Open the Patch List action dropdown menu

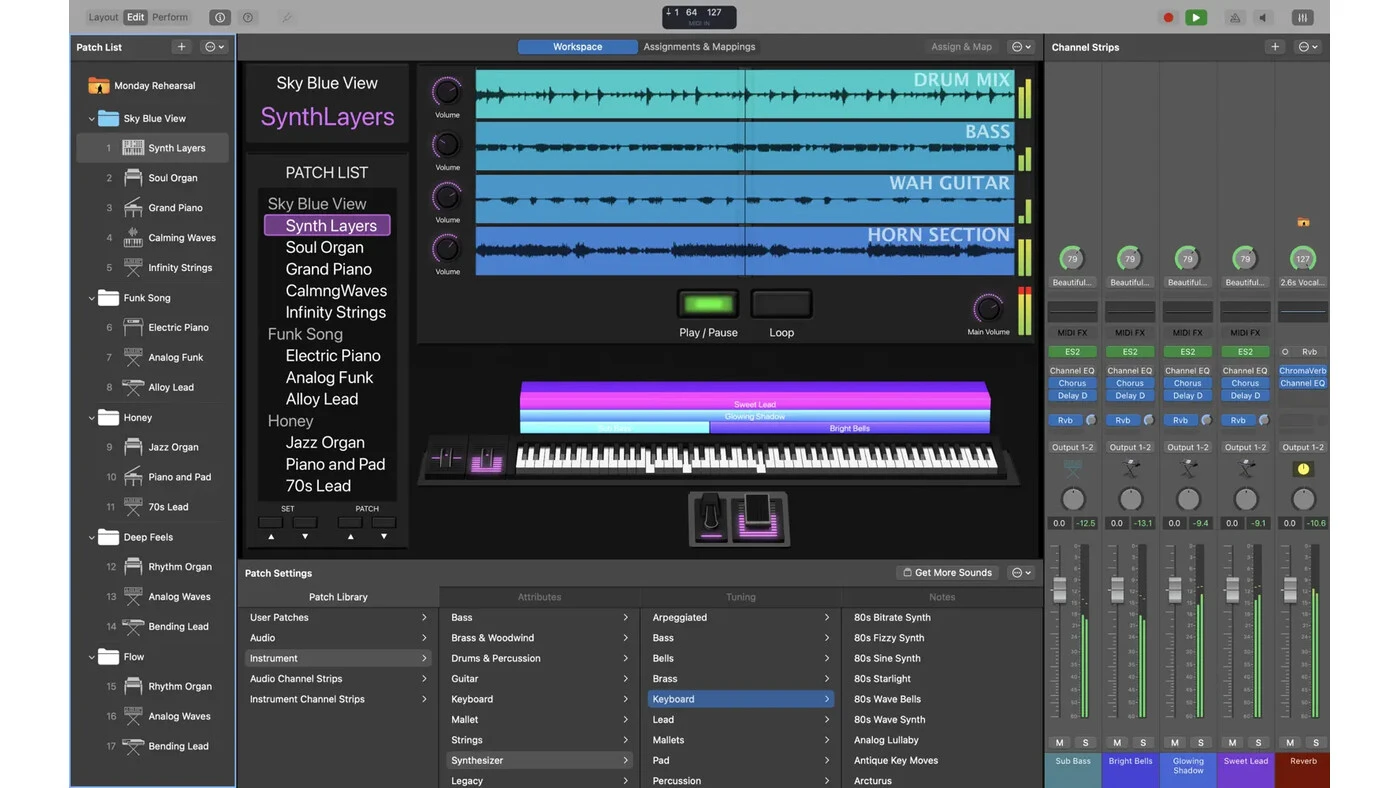pyautogui.click(x=214, y=47)
